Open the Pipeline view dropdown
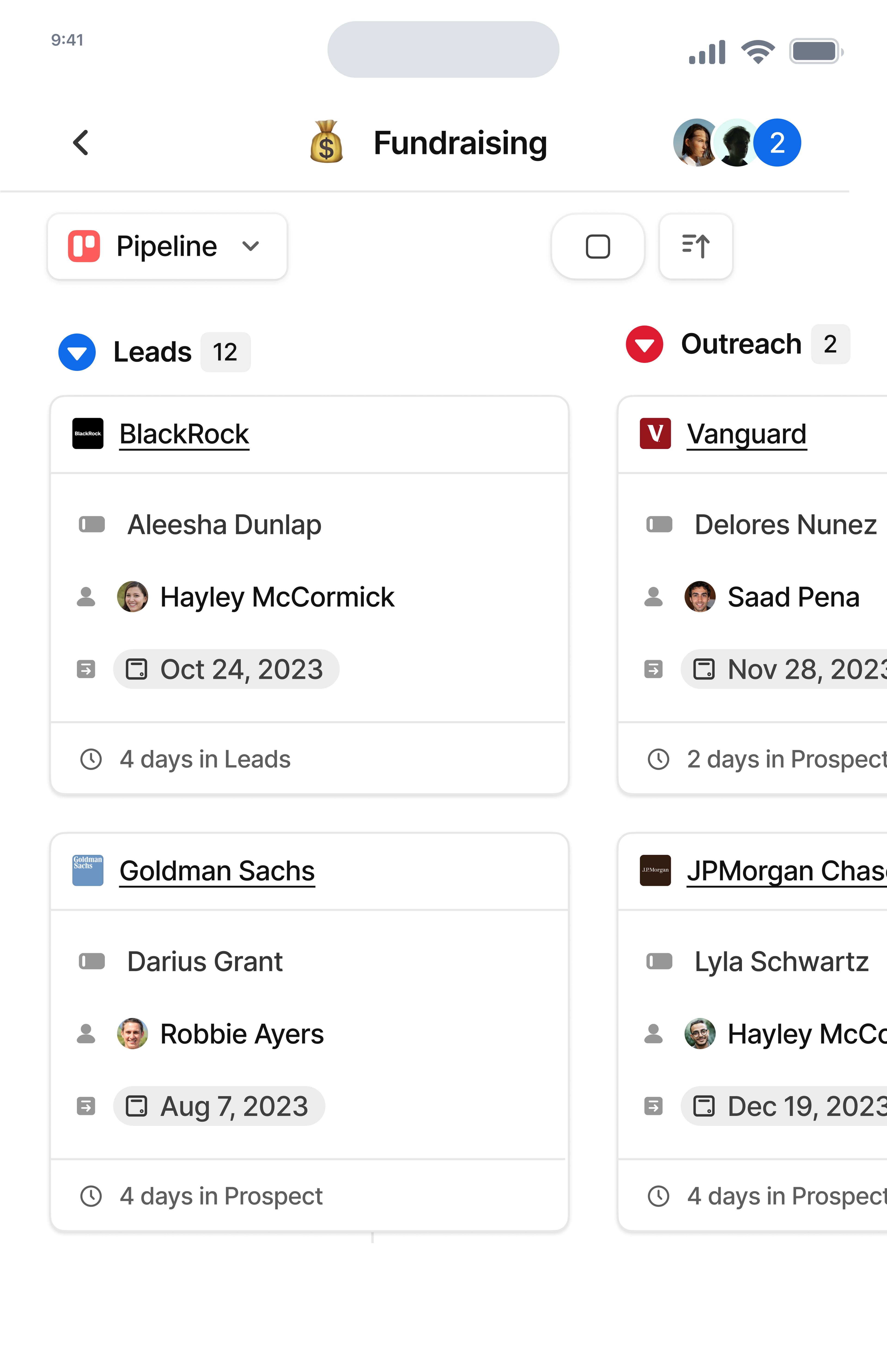Screen dimensions: 887x1372 click(167, 247)
